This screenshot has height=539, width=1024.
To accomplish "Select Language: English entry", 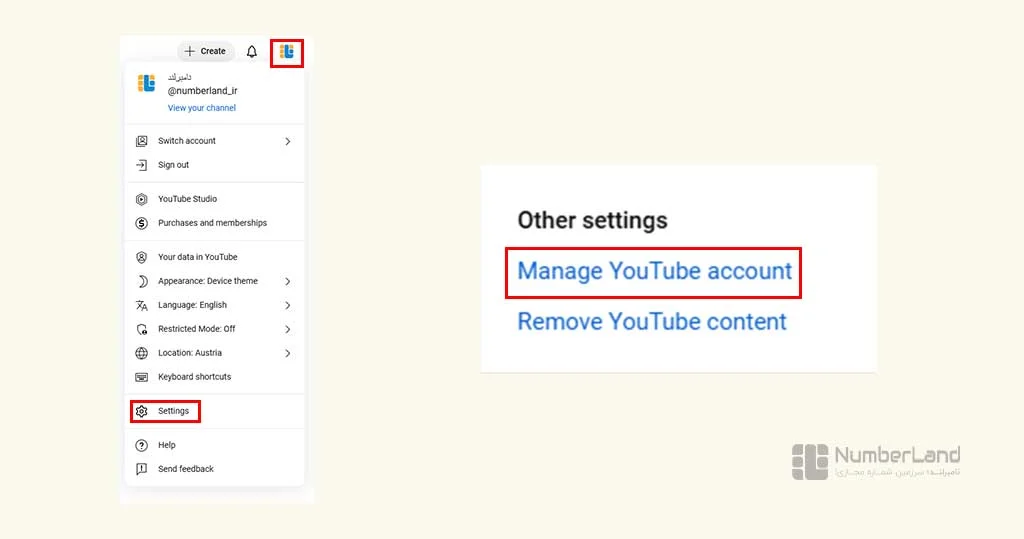I will [x=214, y=306].
